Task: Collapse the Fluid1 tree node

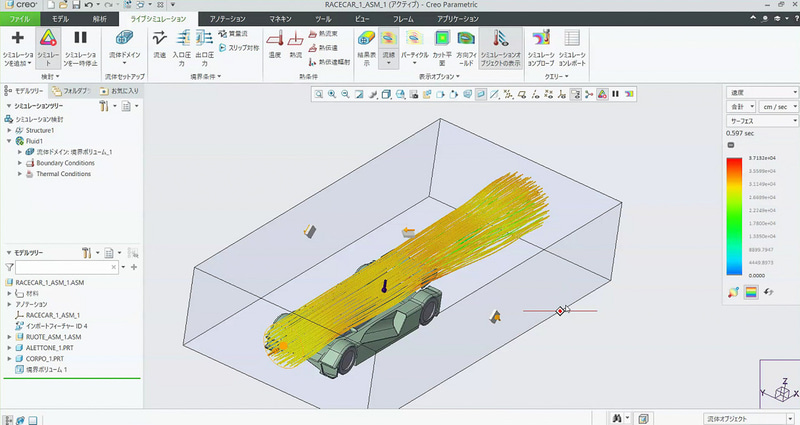Action: click(9, 141)
